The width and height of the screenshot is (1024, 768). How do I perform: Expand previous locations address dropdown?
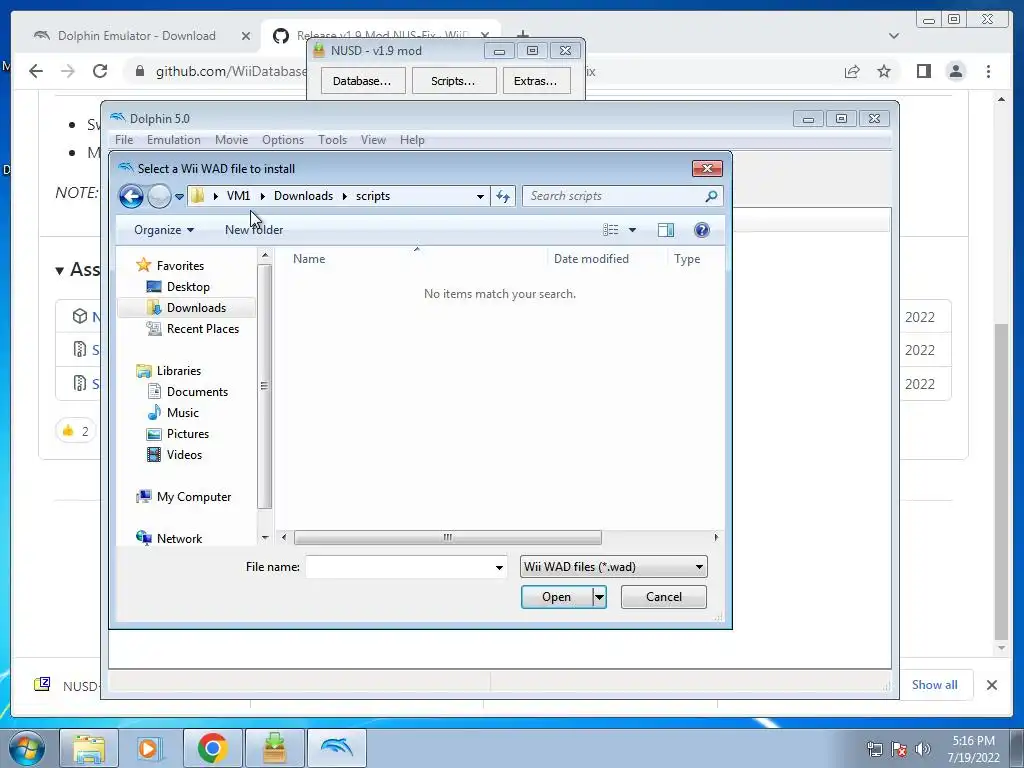pos(480,196)
